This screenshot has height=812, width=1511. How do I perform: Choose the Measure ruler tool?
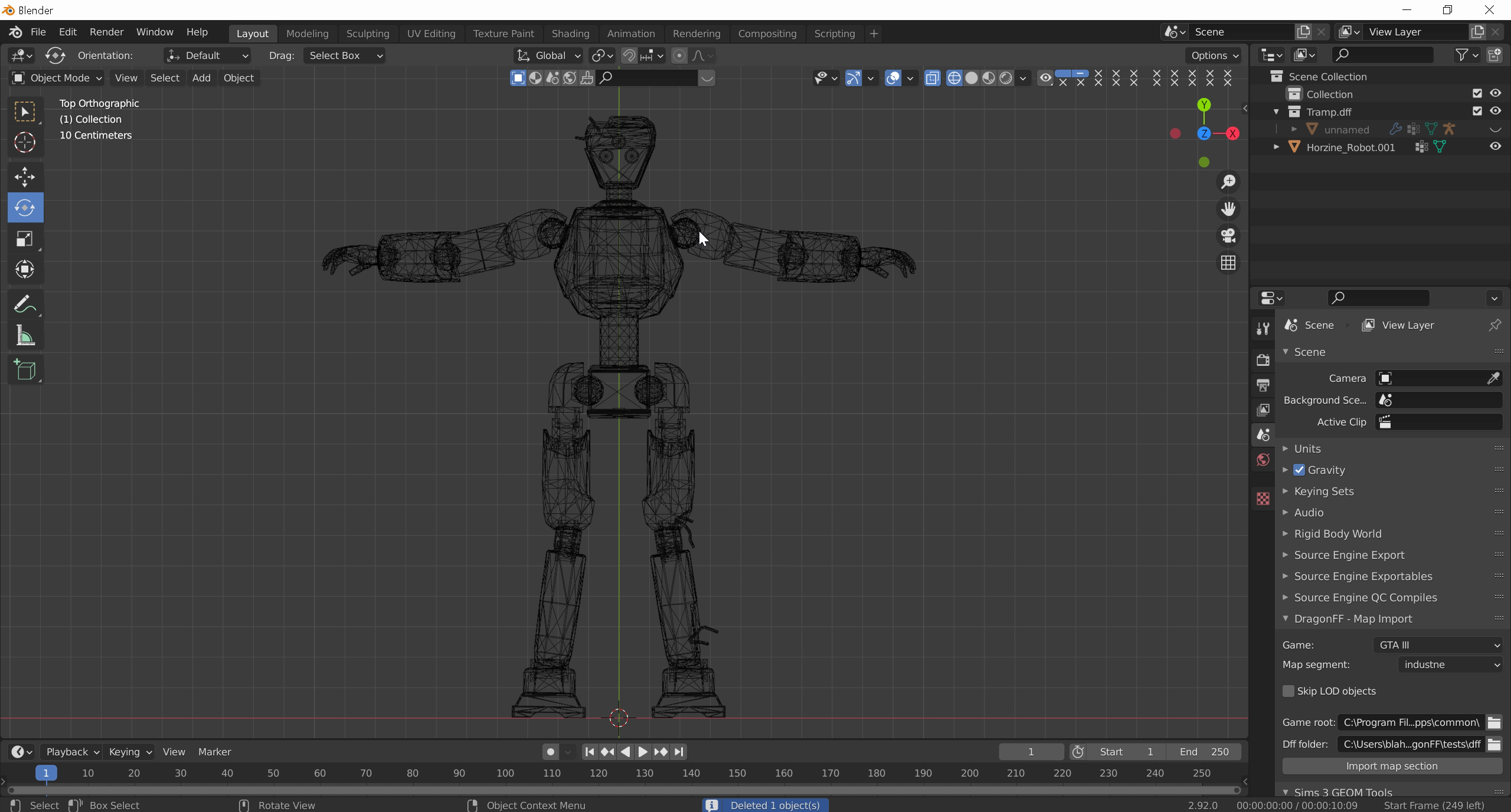click(x=25, y=336)
